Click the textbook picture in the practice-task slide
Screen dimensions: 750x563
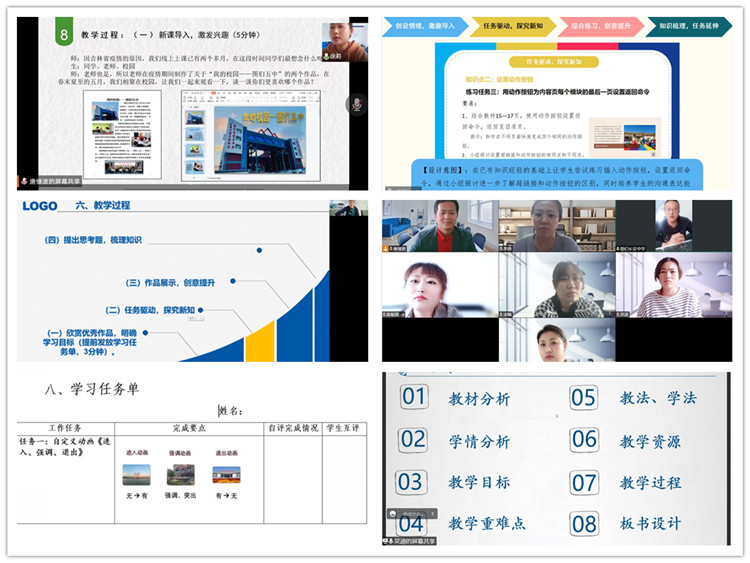(x=625, y=137)
